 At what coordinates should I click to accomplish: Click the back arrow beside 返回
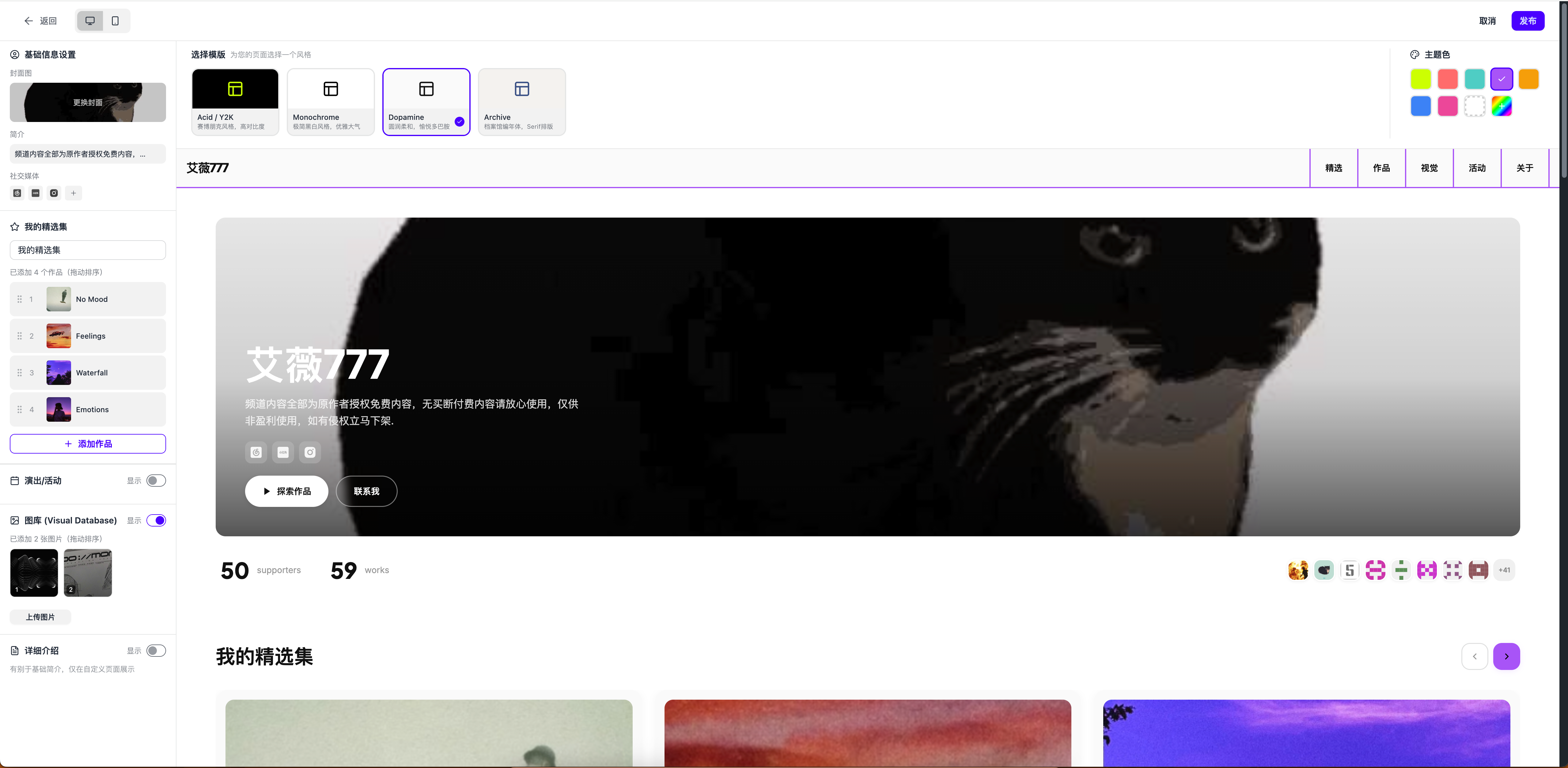(28, 21)
